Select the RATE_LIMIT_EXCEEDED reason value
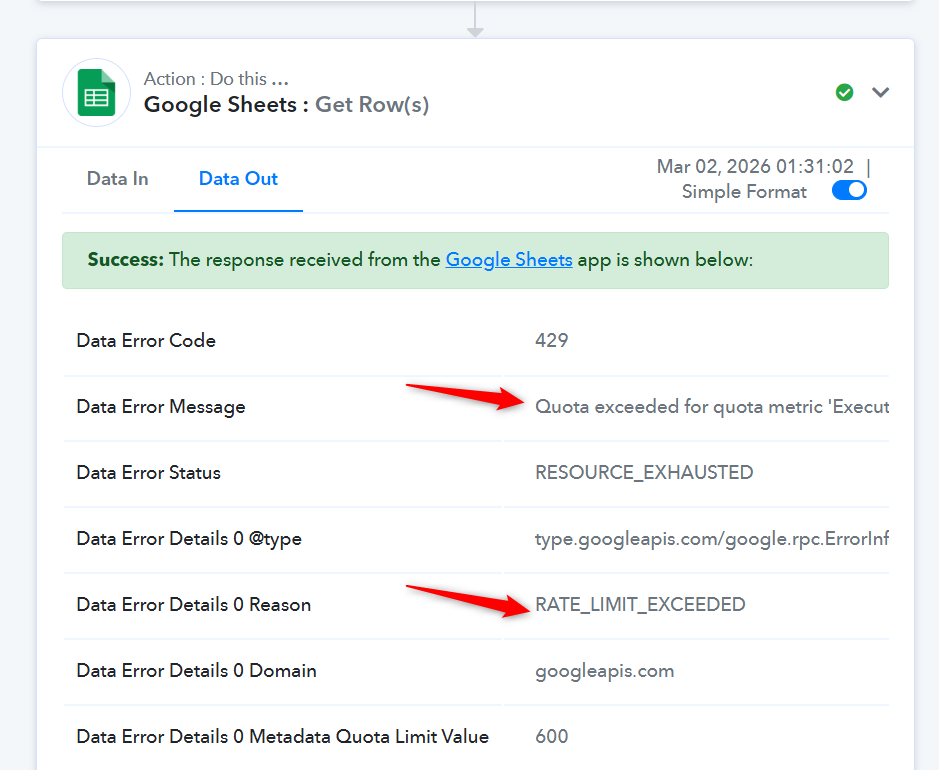939x770 pixels. [640, 605]
